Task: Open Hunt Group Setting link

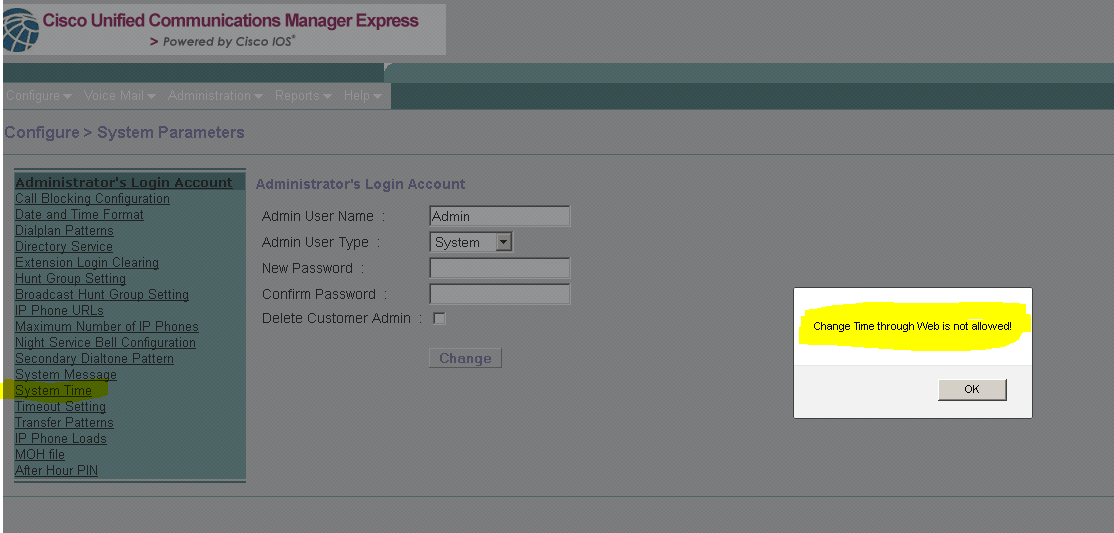Action: click(70, 279)
